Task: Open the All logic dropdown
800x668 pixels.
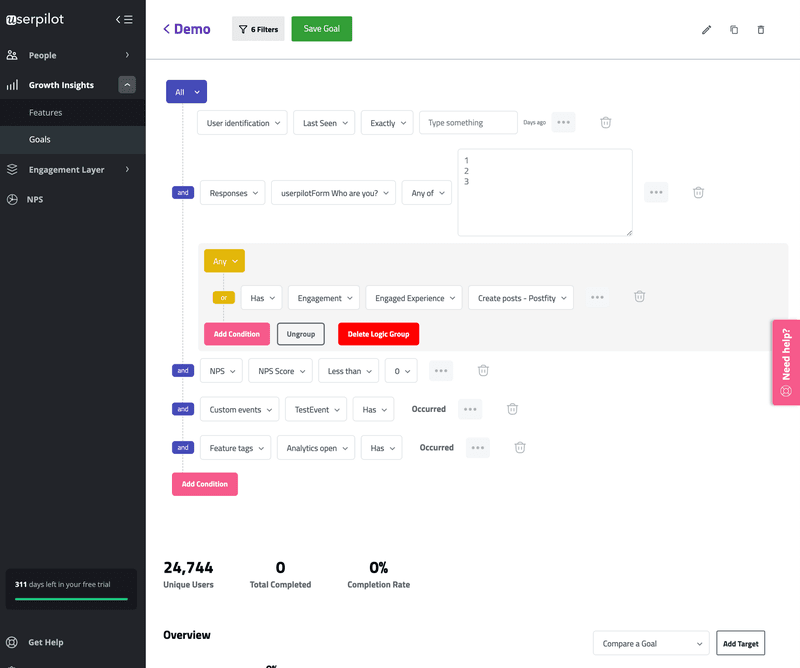Action: (x=186, y=91)
